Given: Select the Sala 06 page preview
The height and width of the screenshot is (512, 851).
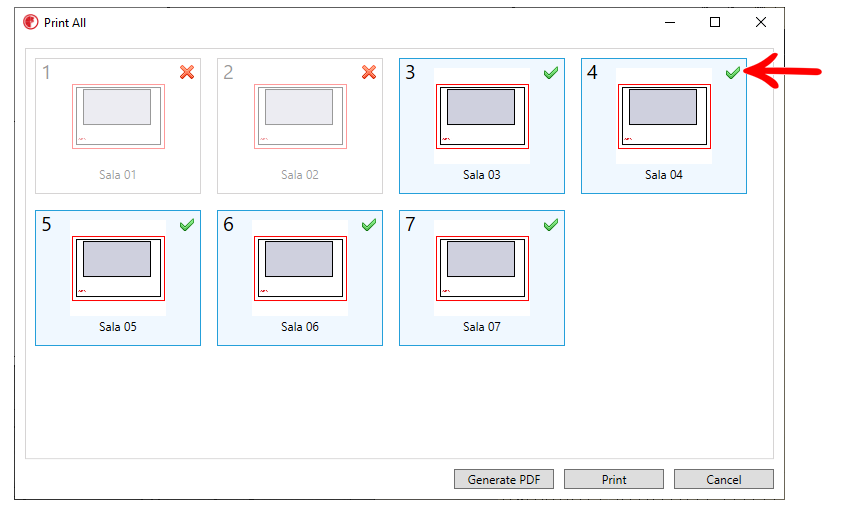Looking at the screenshot, I should click(x=300, y=268).
